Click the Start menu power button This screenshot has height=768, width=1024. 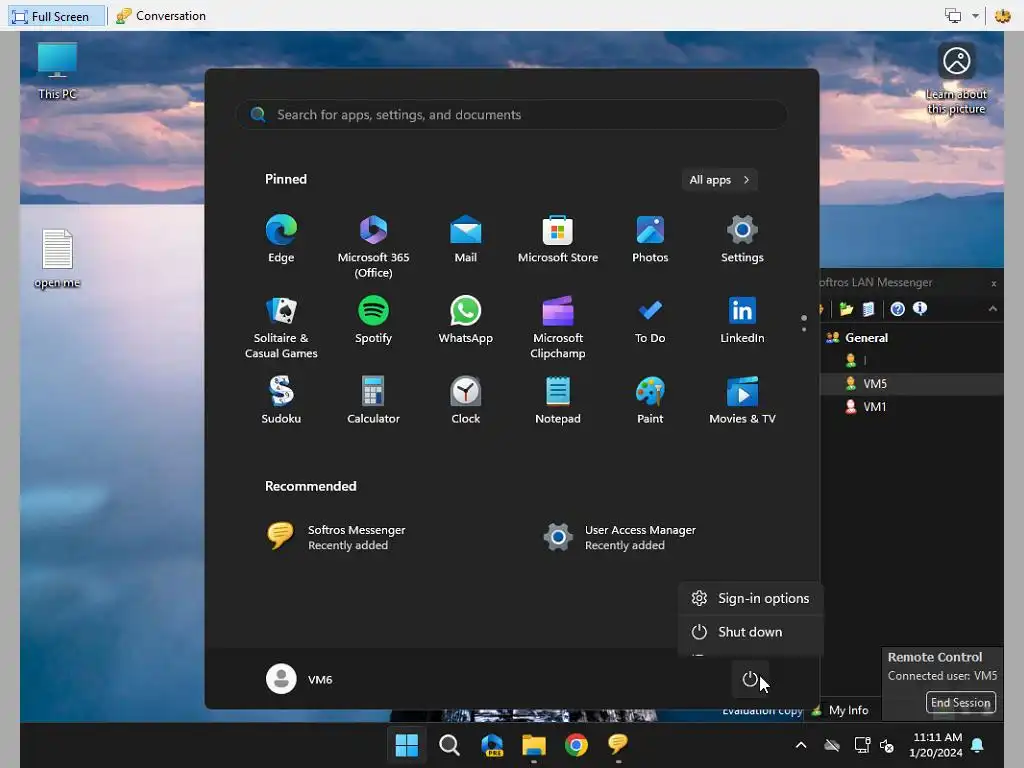[x=750, y=679]
